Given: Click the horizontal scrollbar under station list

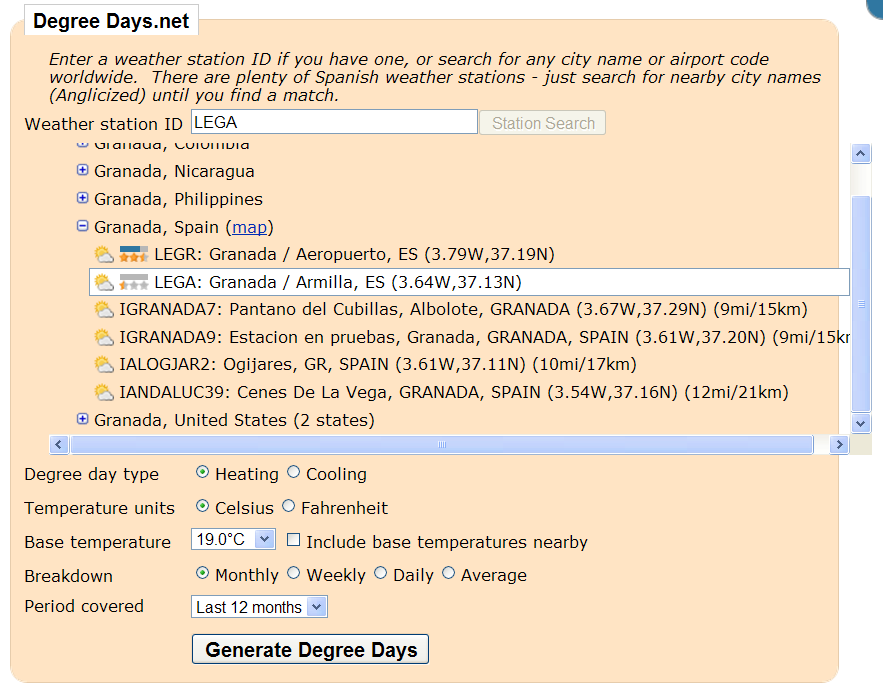Looking at the screenshot, I should tap(440, 445).
